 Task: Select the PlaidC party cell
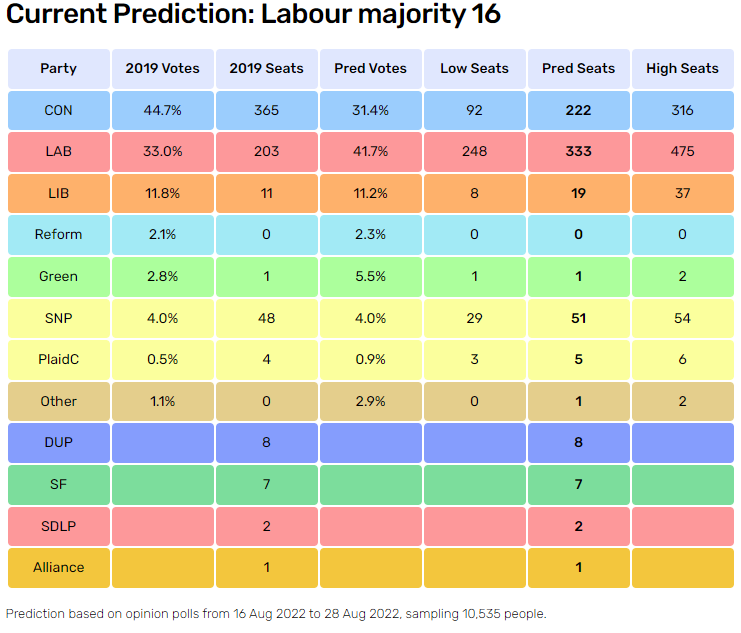[x=58, y=359]
